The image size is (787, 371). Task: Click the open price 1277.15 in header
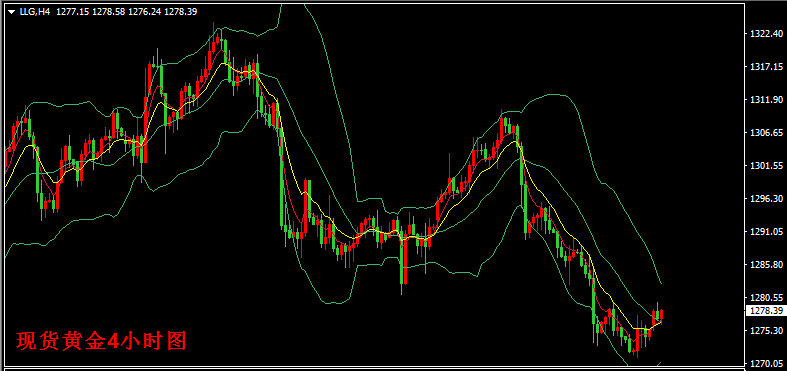coord(72,12)
